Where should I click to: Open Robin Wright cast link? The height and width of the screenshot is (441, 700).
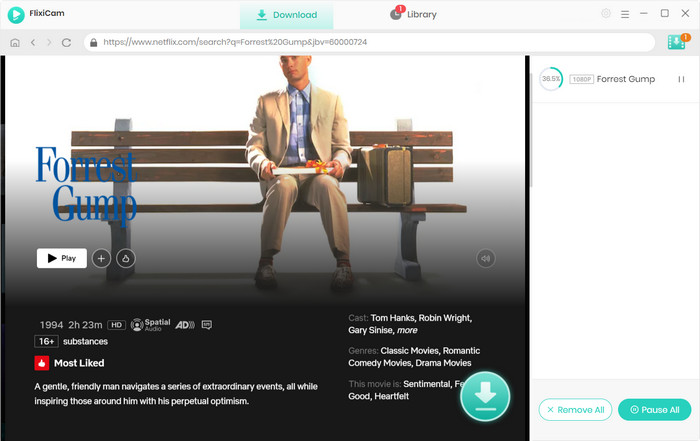[445, 318]
